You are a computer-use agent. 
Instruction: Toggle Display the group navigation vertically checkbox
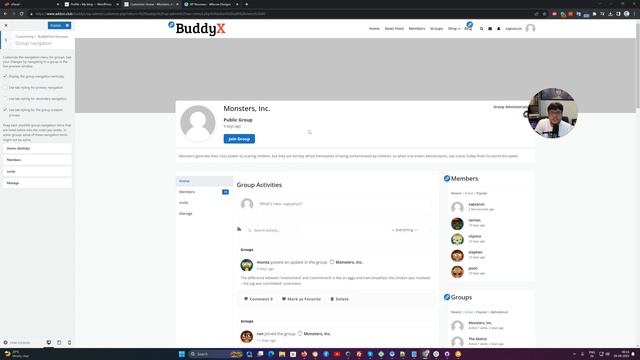5,76
